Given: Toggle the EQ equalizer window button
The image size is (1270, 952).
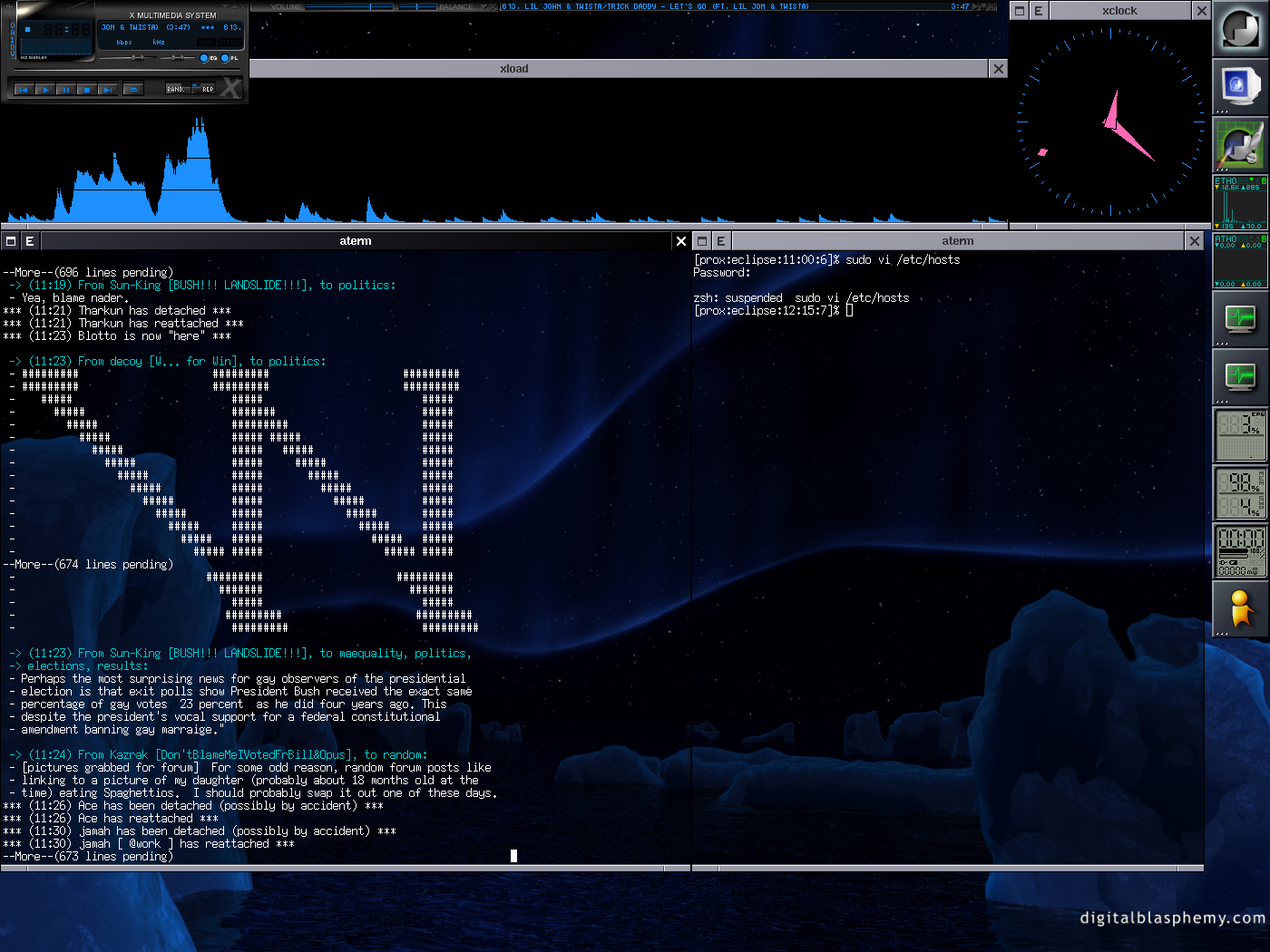Looking at the screenshot, I should (x=210, y=58).
